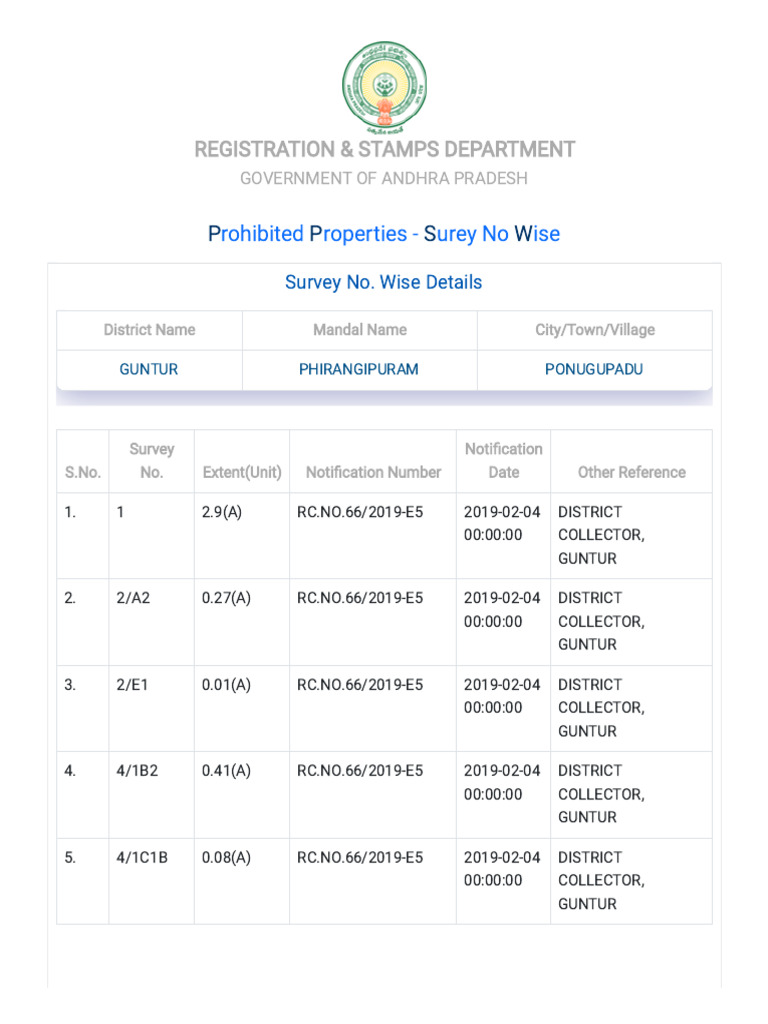768x1024 pixels.
Task: Click the GUNTUR district name value
Action: pos(149,369)
